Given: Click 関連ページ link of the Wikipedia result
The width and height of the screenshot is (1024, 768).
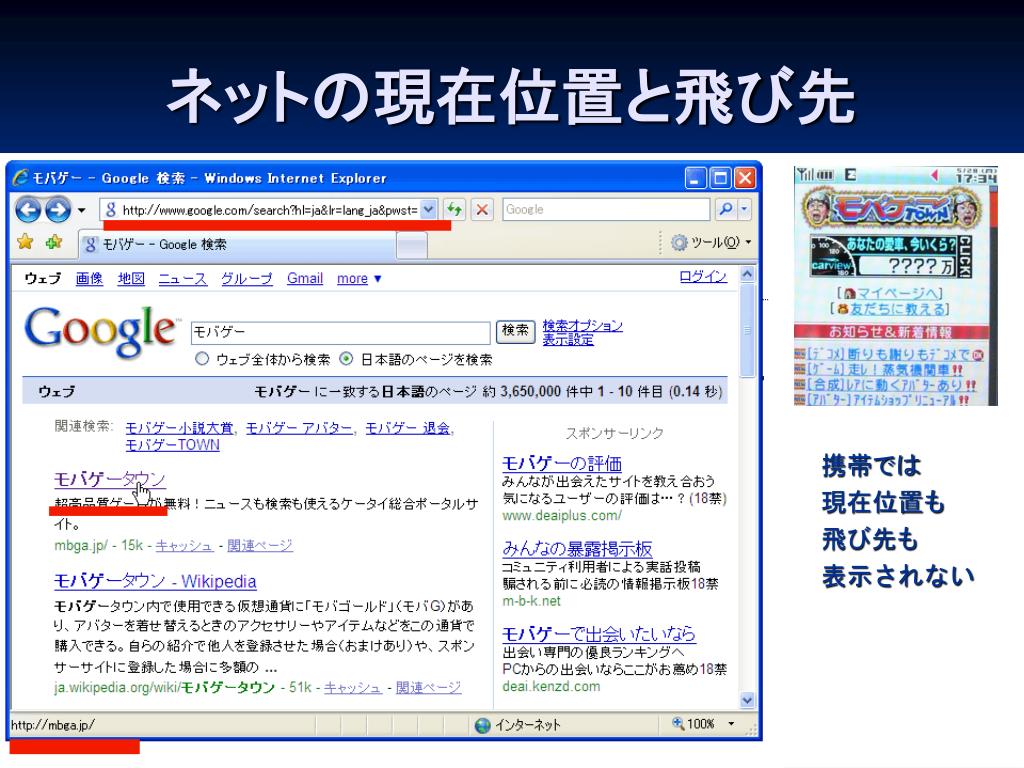Looking at the screenshot, I should 428,688.
